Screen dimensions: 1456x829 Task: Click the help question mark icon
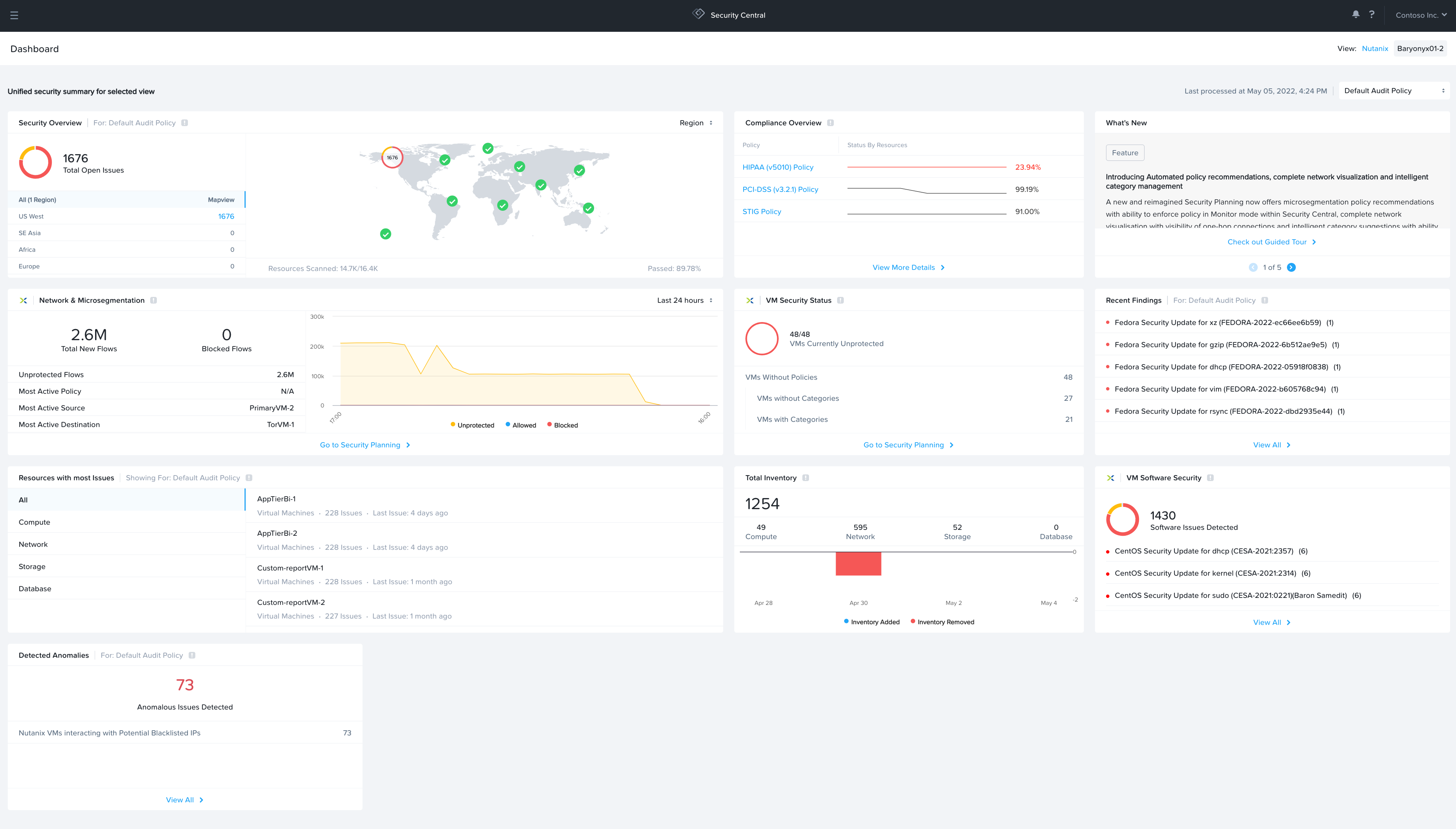pos(1371,15)
